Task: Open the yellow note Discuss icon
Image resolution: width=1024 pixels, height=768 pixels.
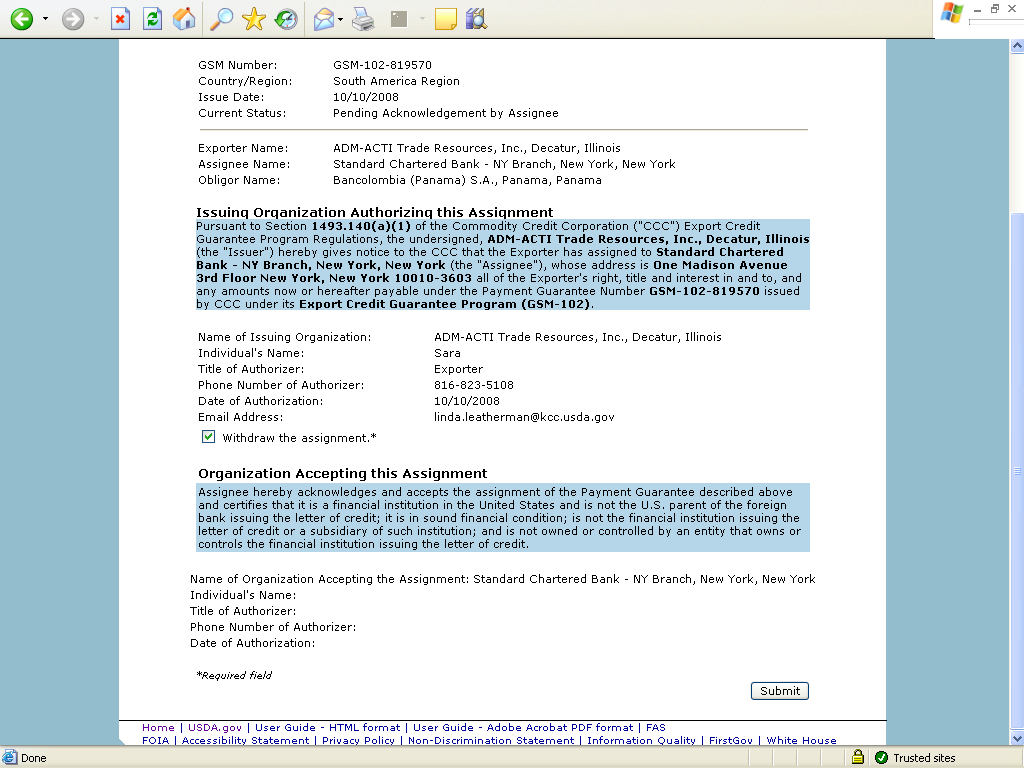Action: [445, 19]
